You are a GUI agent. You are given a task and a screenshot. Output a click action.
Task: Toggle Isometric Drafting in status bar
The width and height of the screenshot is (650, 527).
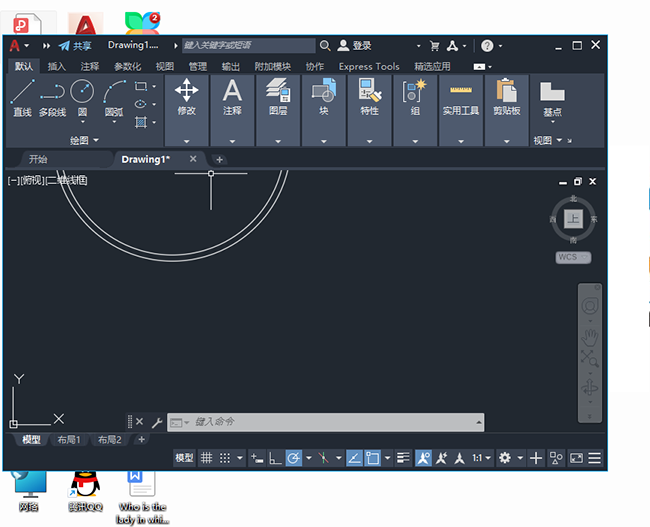(323, 458)
